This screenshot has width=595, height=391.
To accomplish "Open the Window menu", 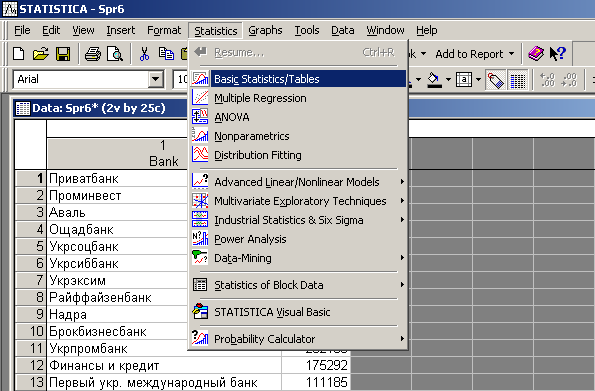I will (x=385, y=30).
